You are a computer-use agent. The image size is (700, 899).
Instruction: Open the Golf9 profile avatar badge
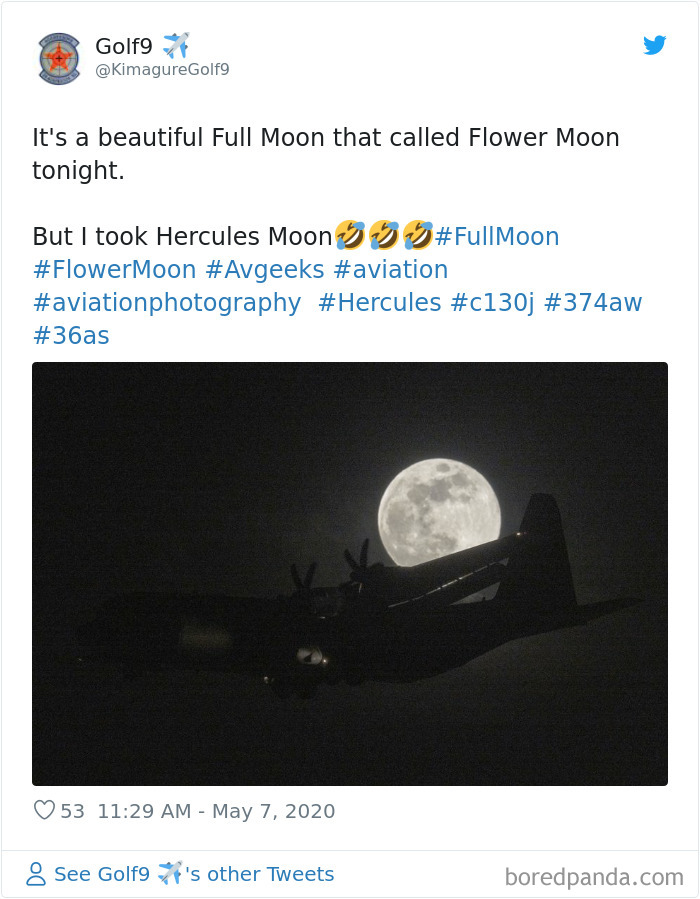pyautogui.click(x=59, y=58)
